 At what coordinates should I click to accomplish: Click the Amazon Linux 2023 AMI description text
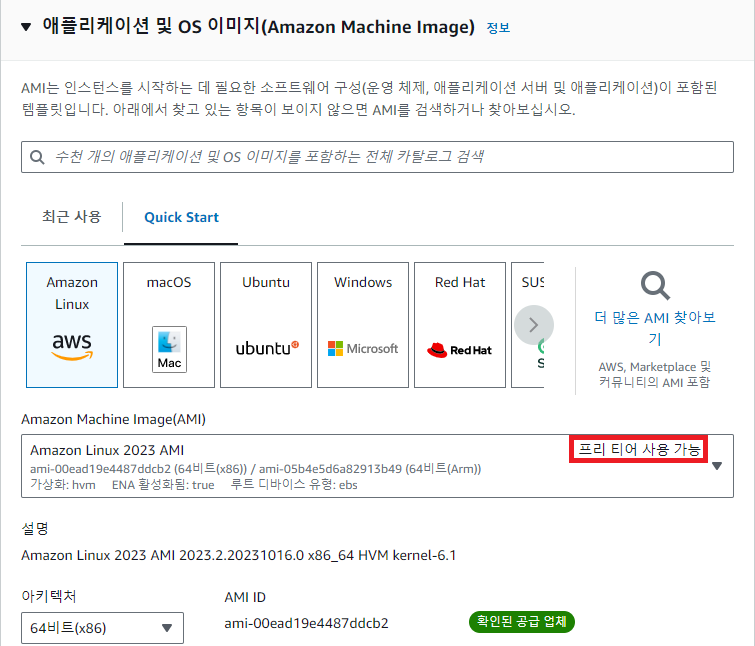[238, 556]
